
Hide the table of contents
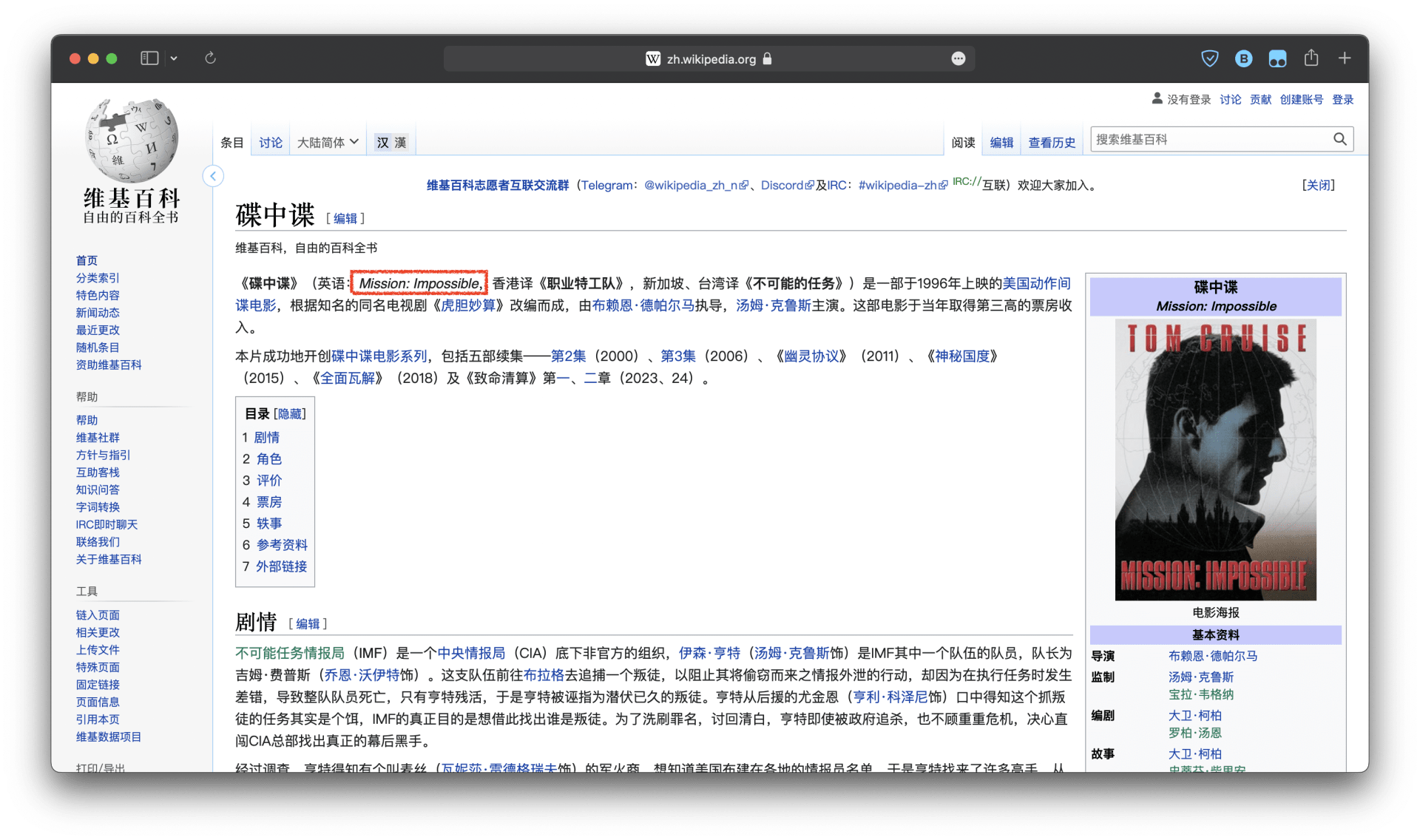289,414
